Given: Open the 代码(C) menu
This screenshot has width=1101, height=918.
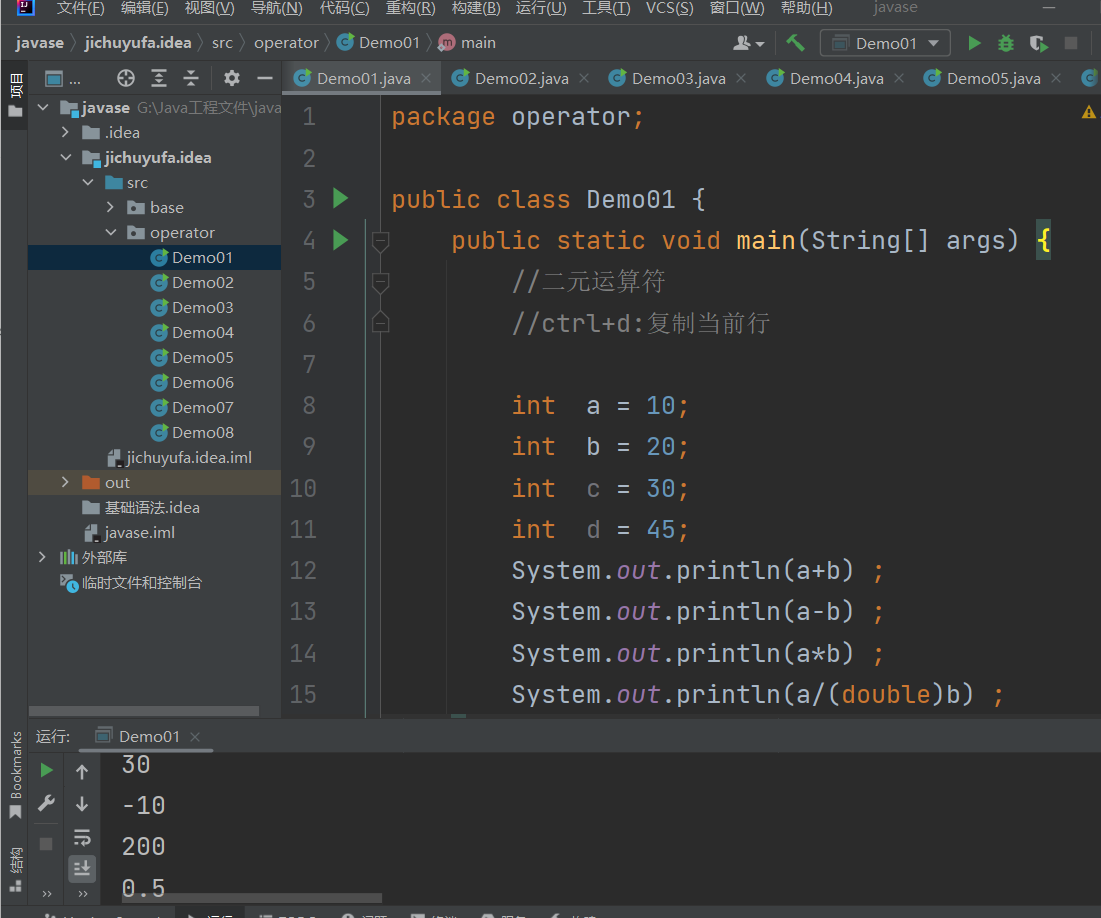Looking at the screenshot, I should (x=344, y=8).
